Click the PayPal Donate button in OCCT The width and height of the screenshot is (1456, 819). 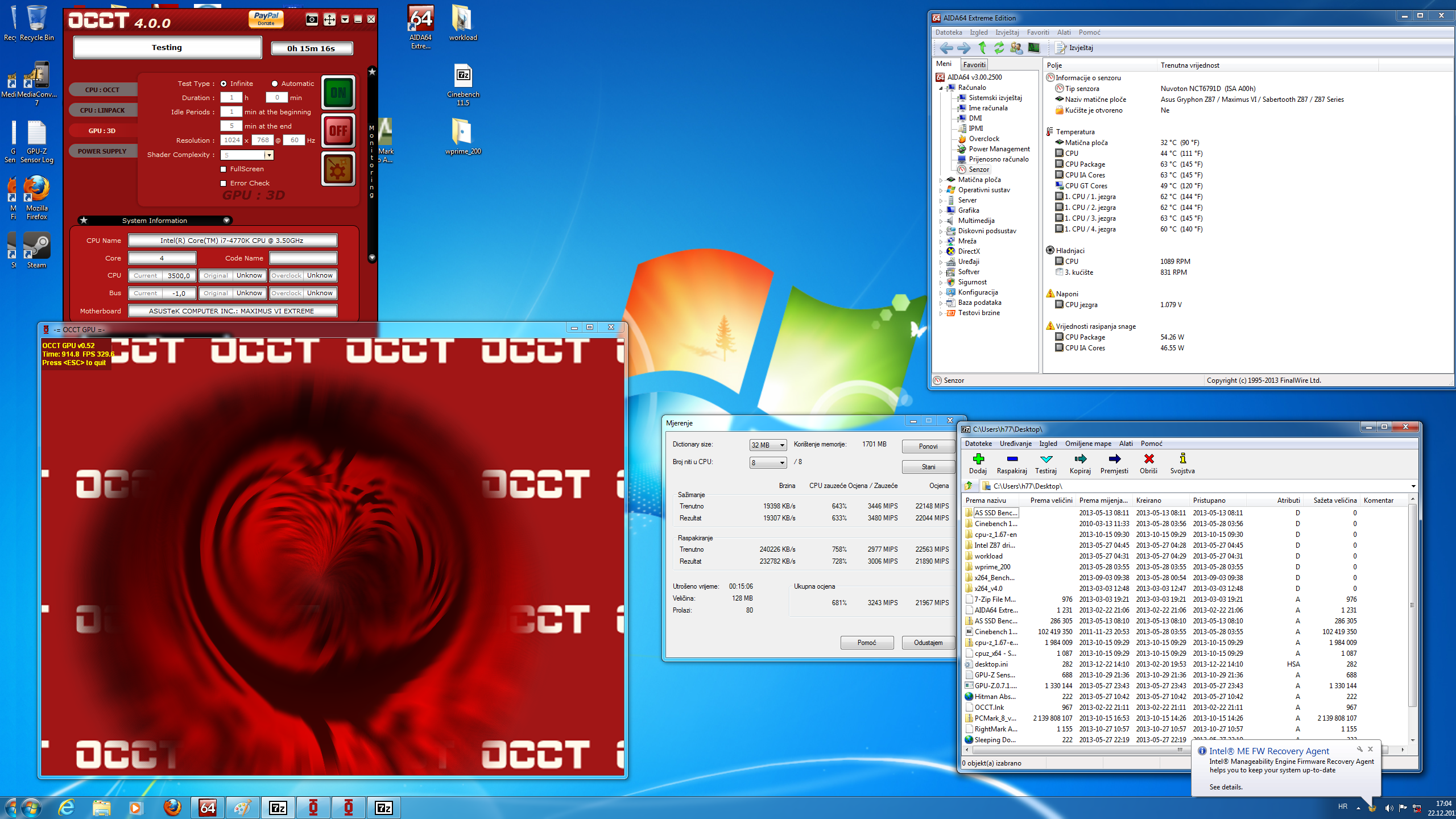click(x=266, y=19)
